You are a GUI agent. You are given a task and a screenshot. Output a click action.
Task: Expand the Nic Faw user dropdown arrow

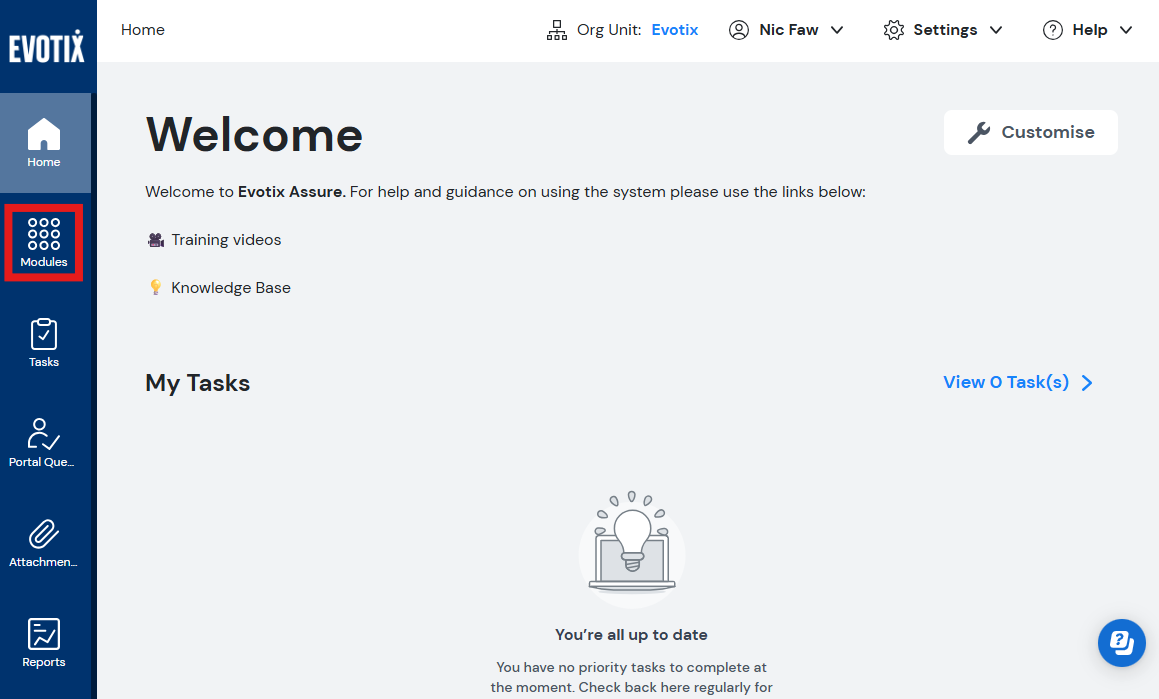(837, 30)
